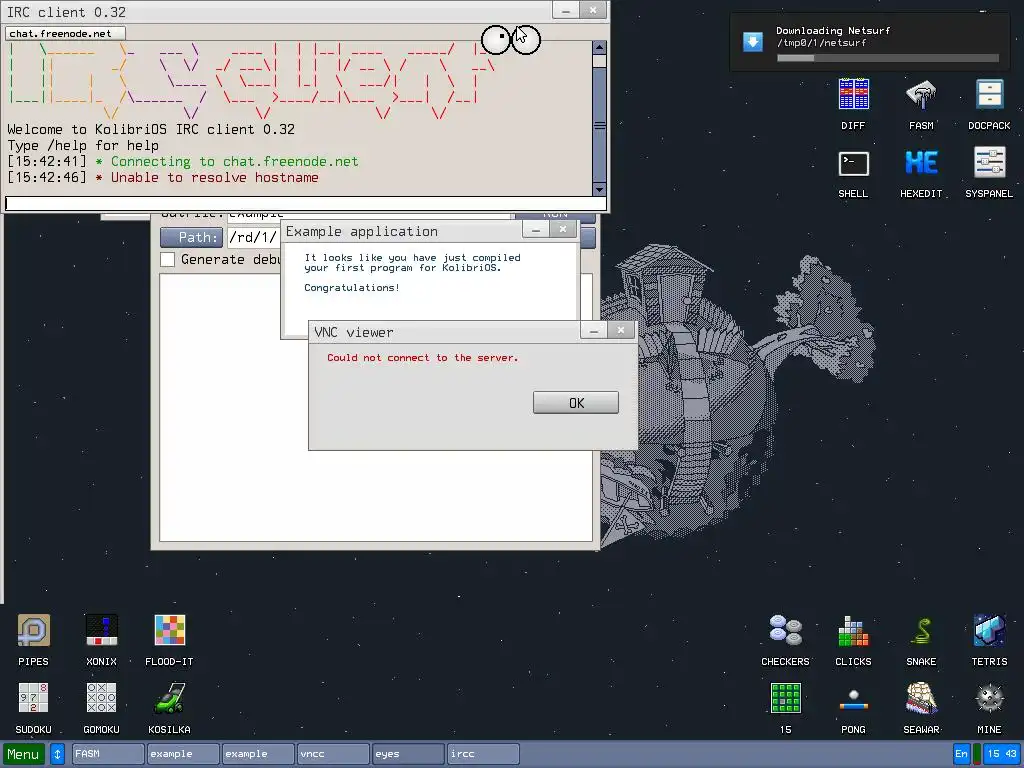Screen dimensions: 1024x768
Task: Switch to the vncc taskbar entry
Action: (x=333, y=754)
